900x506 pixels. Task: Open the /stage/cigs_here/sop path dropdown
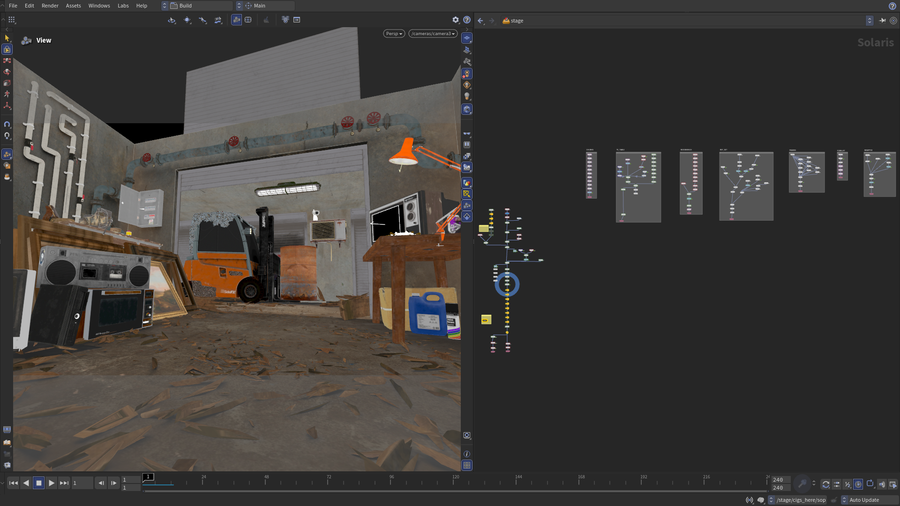(798, 500)
